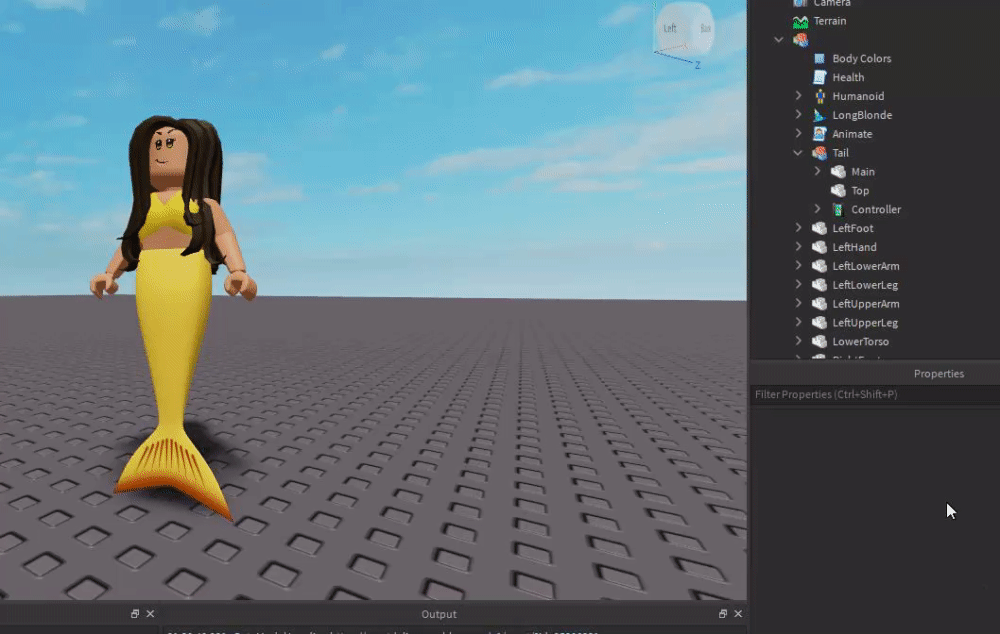This screenshot has width=1000, height=634.
Task: Click the Output panel title
Action: (x=439, y=614)
